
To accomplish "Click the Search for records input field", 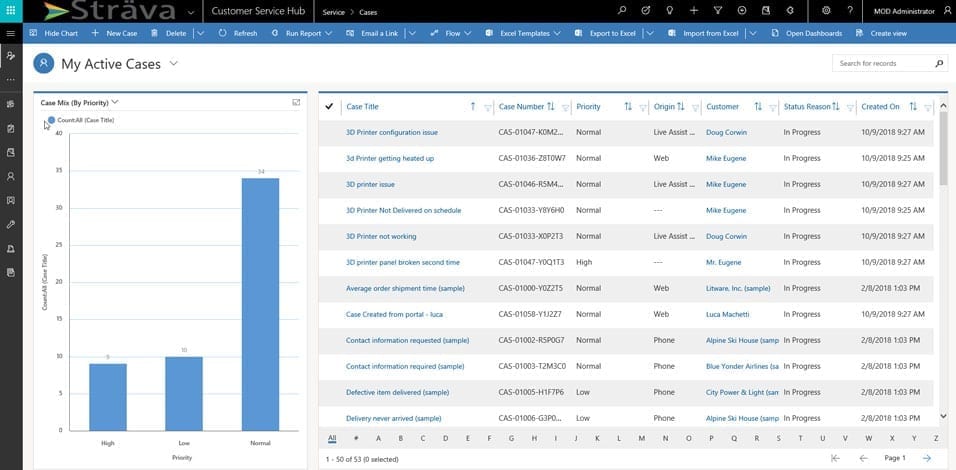I will (x=882, y=63).
